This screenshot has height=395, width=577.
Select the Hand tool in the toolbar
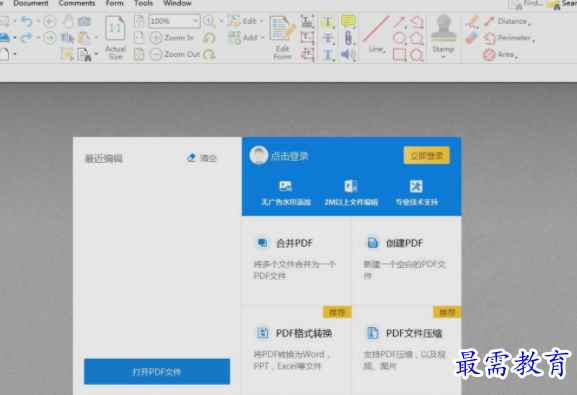point(67,21)
